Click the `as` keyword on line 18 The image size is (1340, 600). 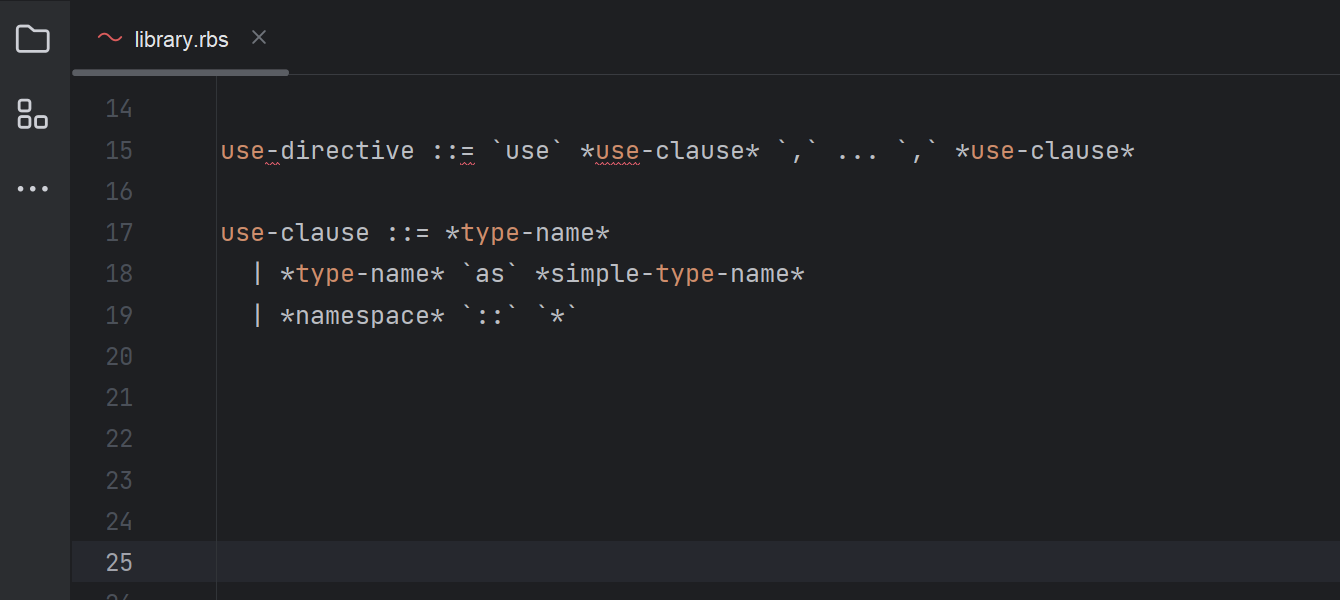(x=490, y=274)
